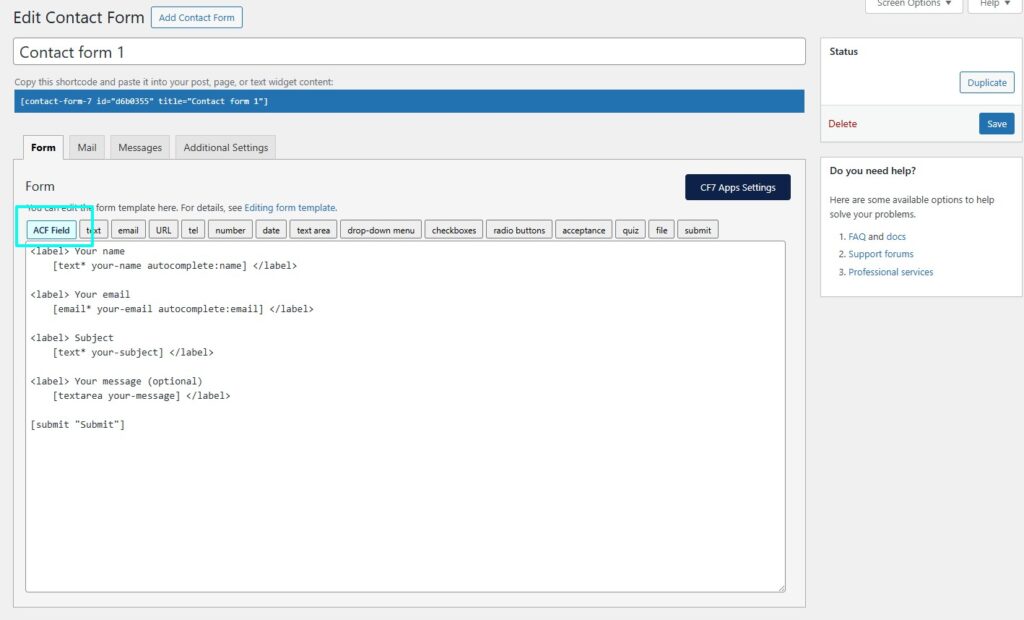Click the Contact form 1 title field
Image resolution: width=1024 pixels, height=620 pixels.
409,52
